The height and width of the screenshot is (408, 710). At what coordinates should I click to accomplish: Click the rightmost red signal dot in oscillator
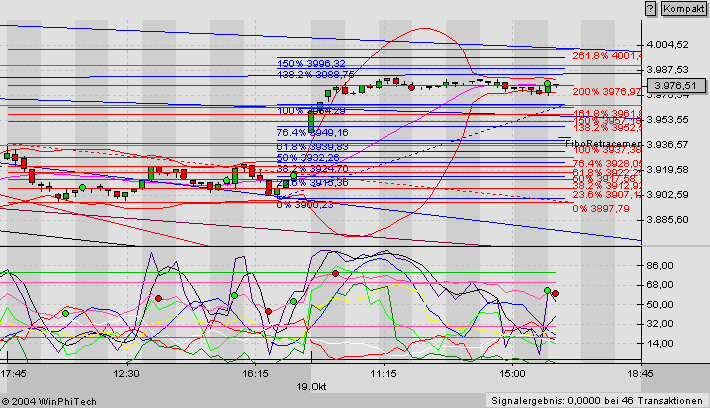(556, 294)
